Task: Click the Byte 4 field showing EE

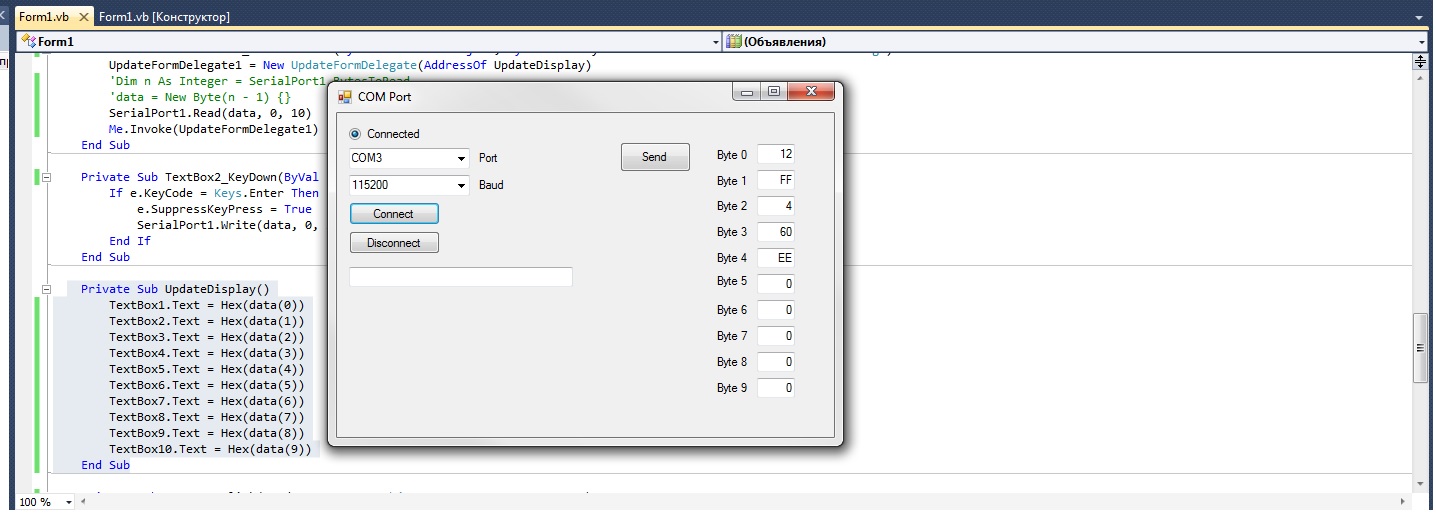Action: pos(776,258)
